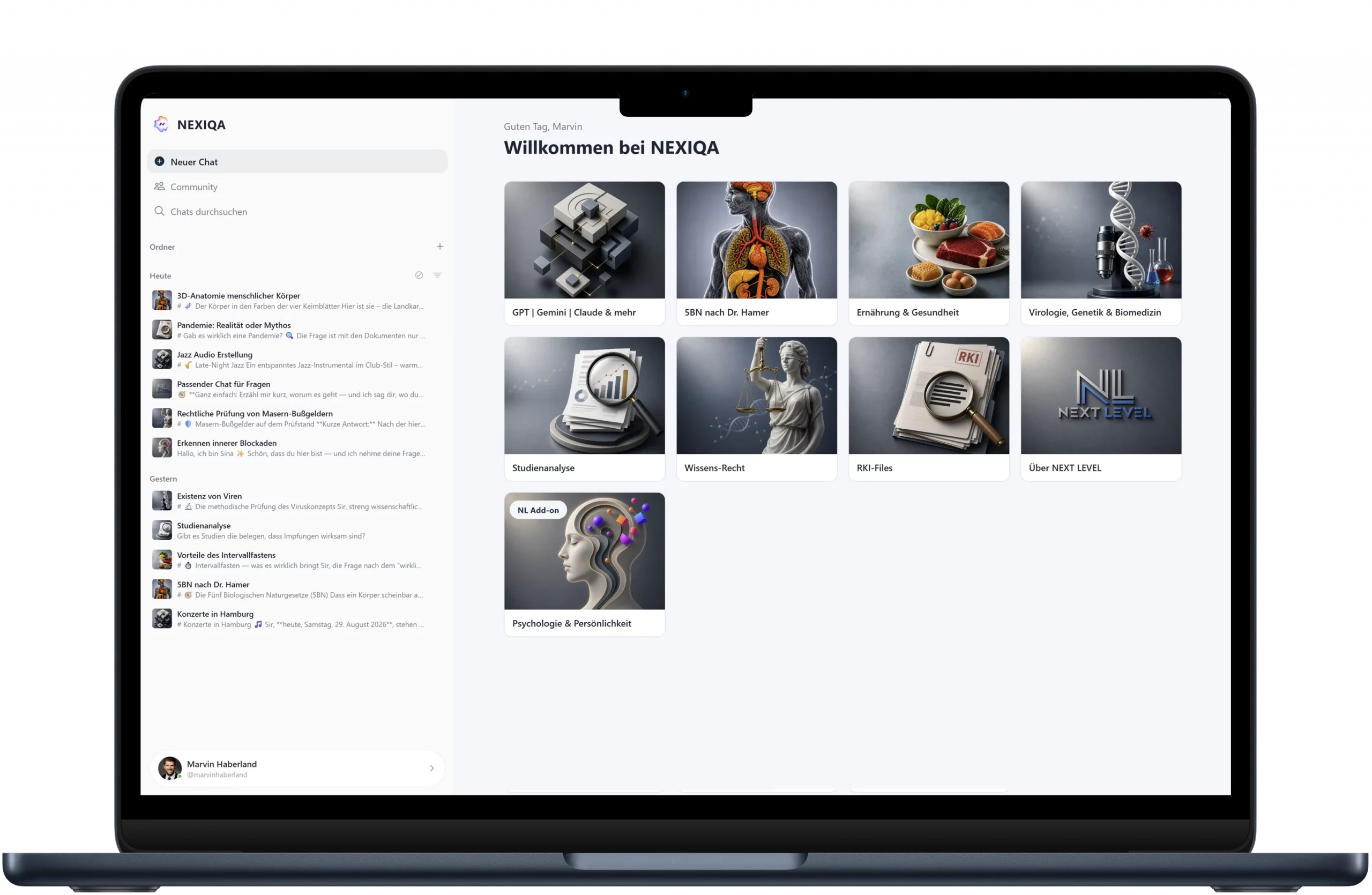1372x895 pixels.
Task: Click the NEXIQA logo icon
Action: tap(161, 124)
